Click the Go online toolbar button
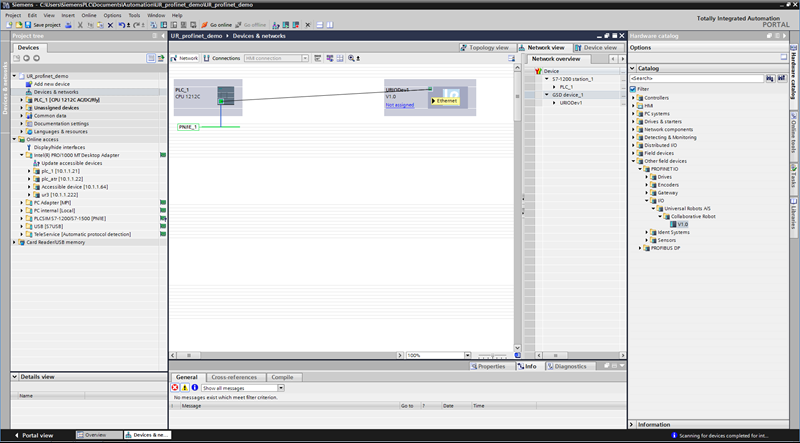The width and height of the screenshot is (800, 443). (220, 24)
